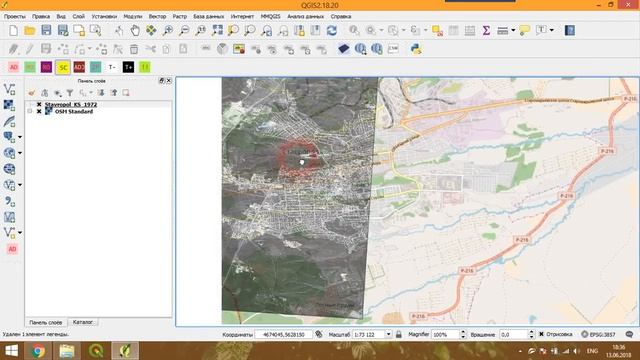The image size is (640, 360).
Task: Open the Справка menu
Action: coord(341,16)
